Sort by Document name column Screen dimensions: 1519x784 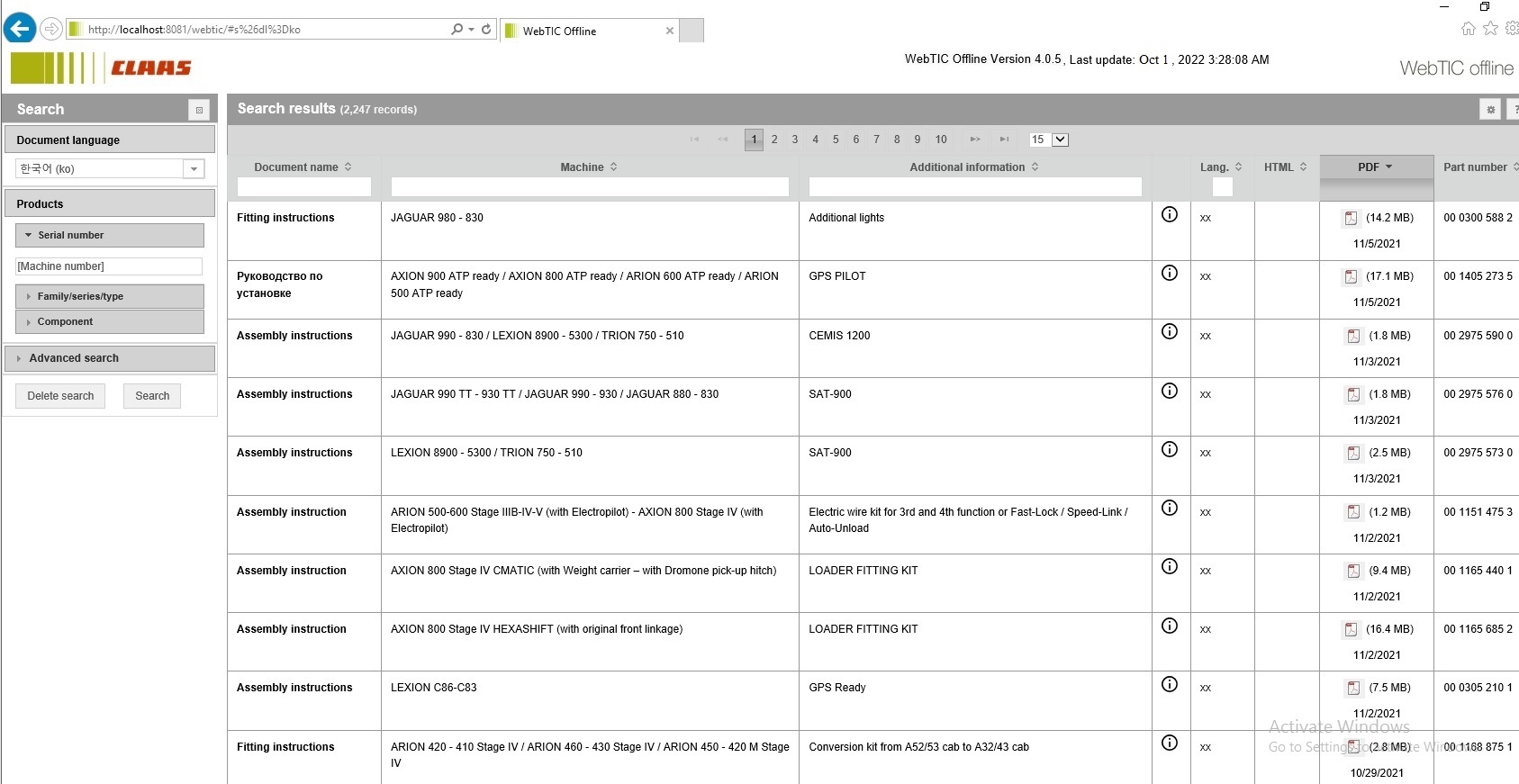(303, 167)
